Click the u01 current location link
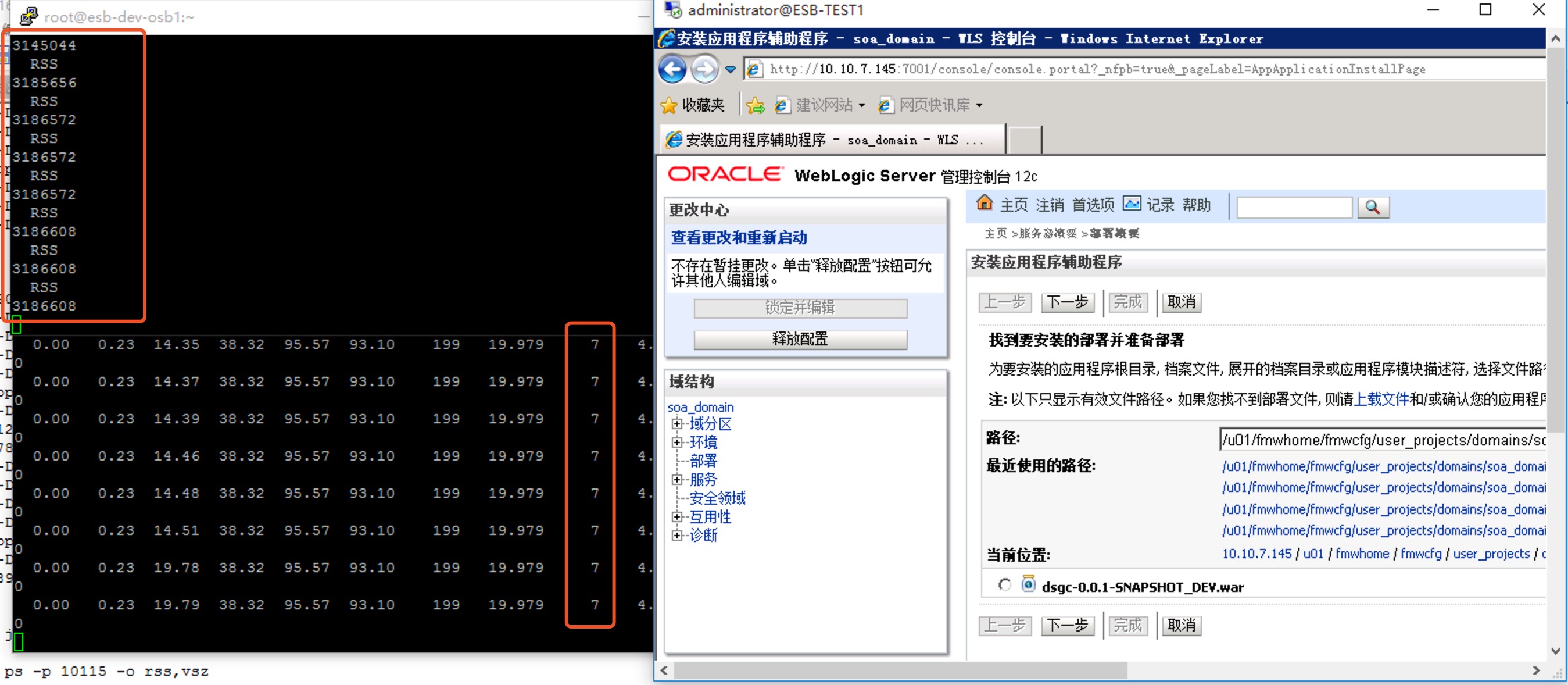This screenshot has height=685, width=1568. (1313, 554)
